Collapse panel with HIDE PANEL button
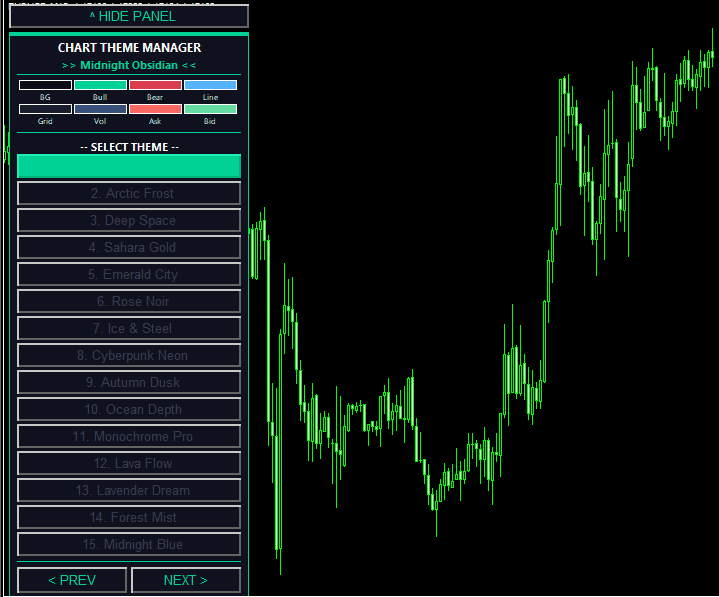This screenshot has width=719, height=597. (128, 16)
